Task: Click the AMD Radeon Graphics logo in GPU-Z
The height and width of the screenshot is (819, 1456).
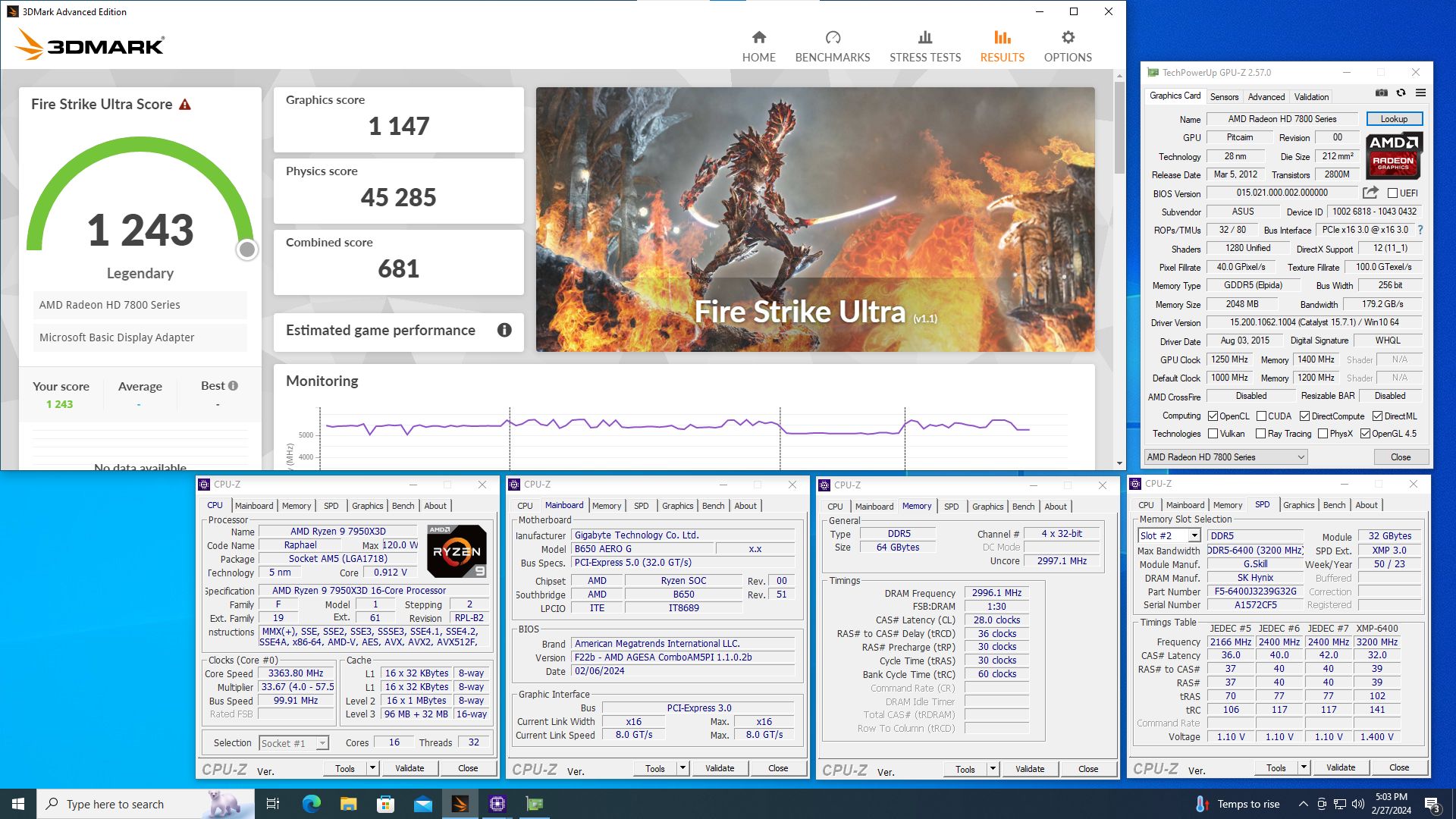Action: click(x=1394, y=155)
